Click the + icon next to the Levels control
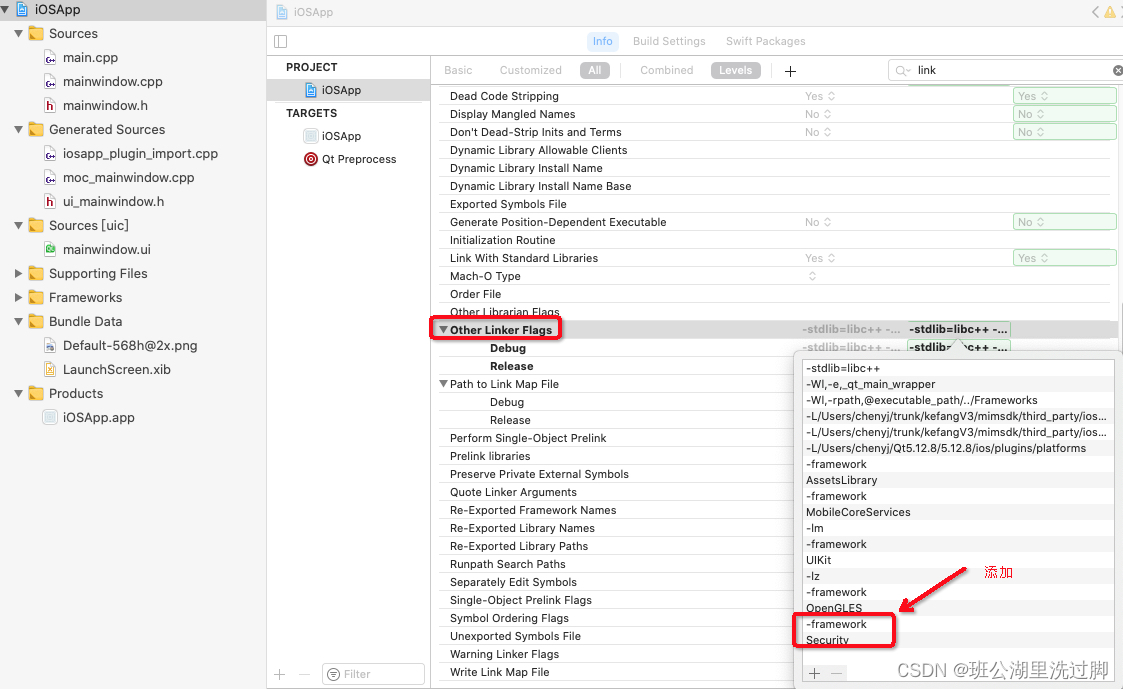Screen dimensions: 1123x689 791,70
